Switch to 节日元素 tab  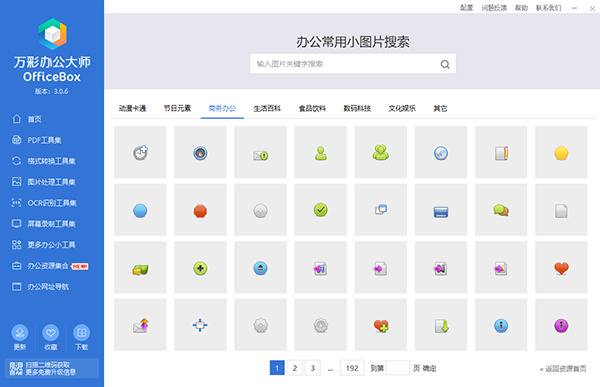click(x=177, y=109)
